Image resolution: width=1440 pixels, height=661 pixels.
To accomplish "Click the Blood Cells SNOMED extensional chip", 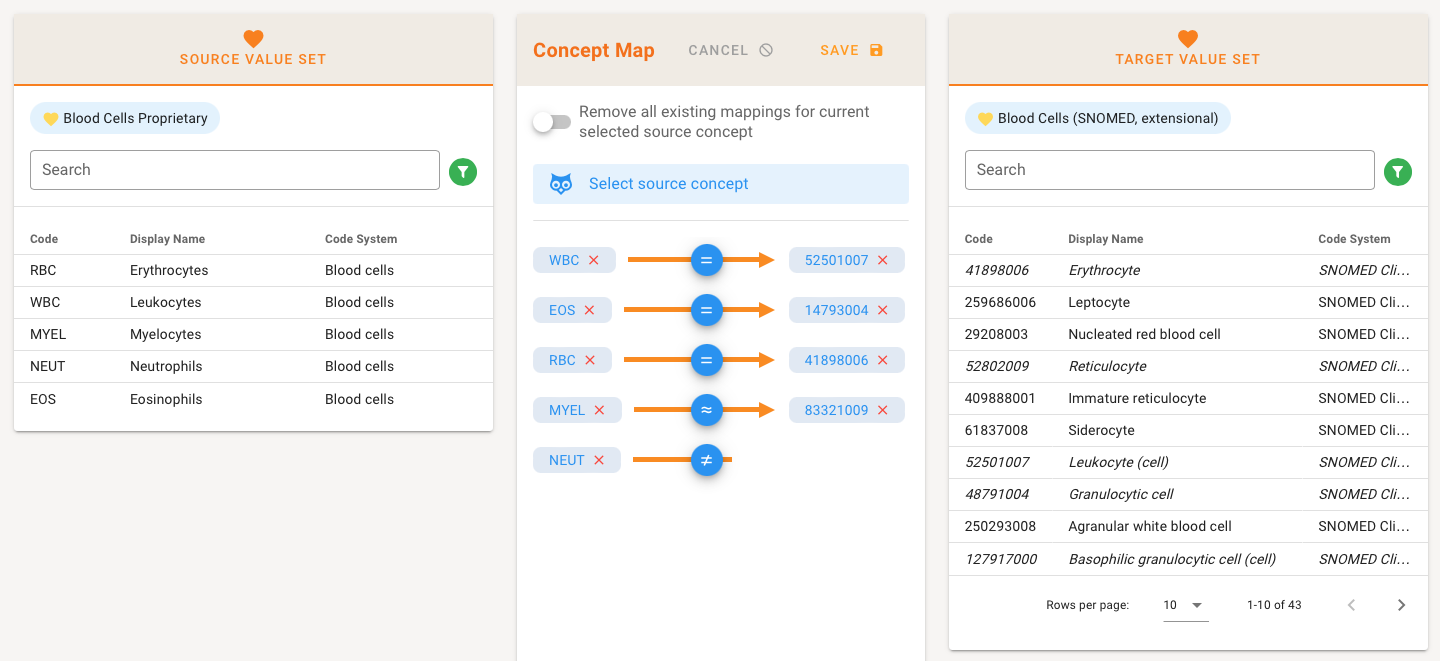I will (x=1097, y=118).
